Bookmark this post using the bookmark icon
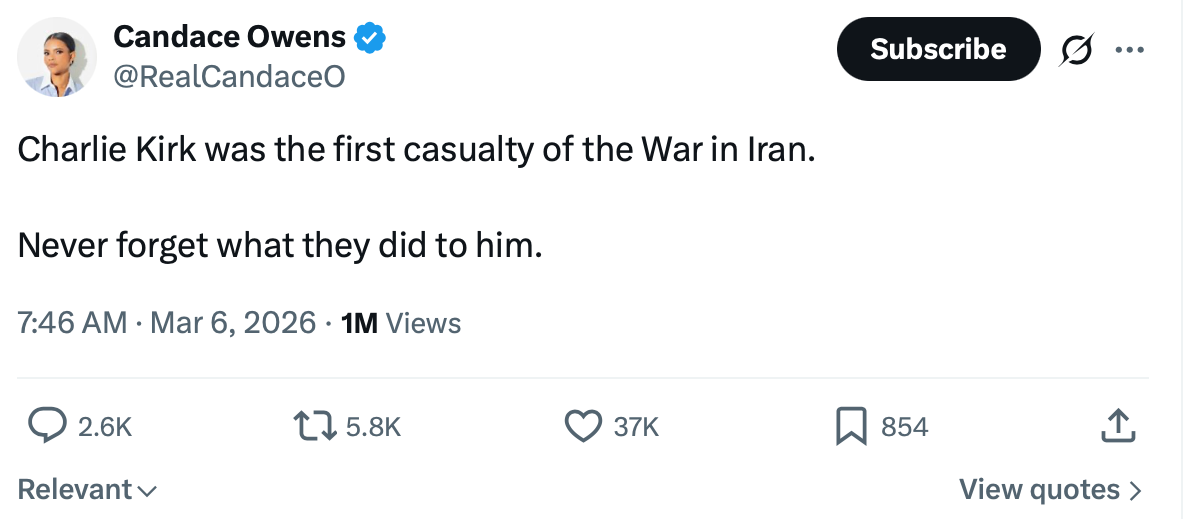Image resolution: width=1185 pixels, height=519 pixels. [x=851, y=427]
